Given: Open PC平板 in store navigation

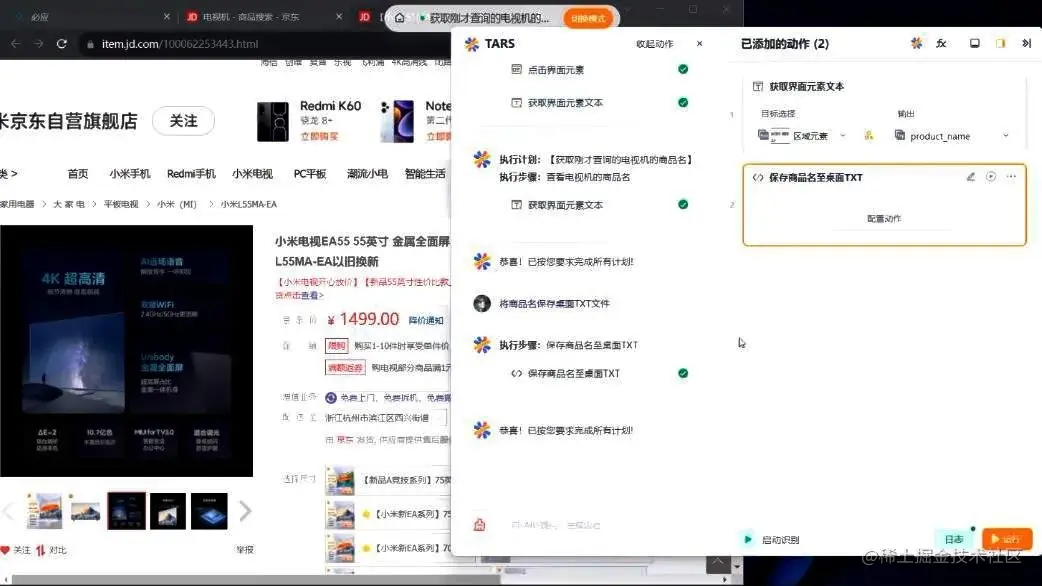Looking at the screenshot, I should (x=310, y=173).
